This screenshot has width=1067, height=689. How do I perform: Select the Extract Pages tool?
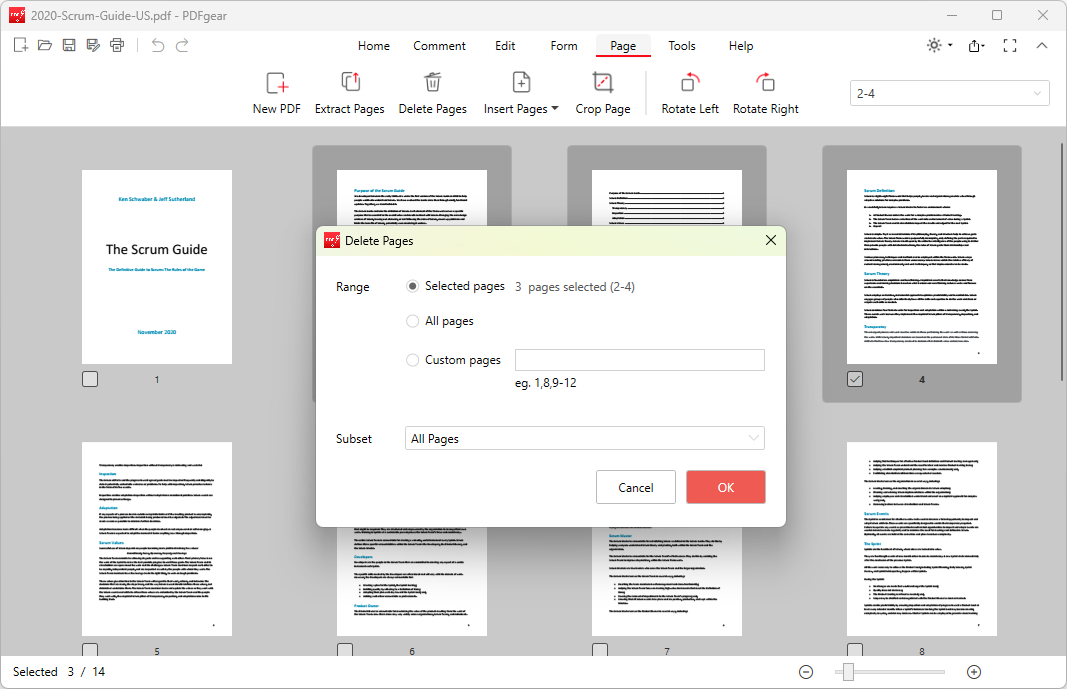pyautogui.click(x=349, y=93)
